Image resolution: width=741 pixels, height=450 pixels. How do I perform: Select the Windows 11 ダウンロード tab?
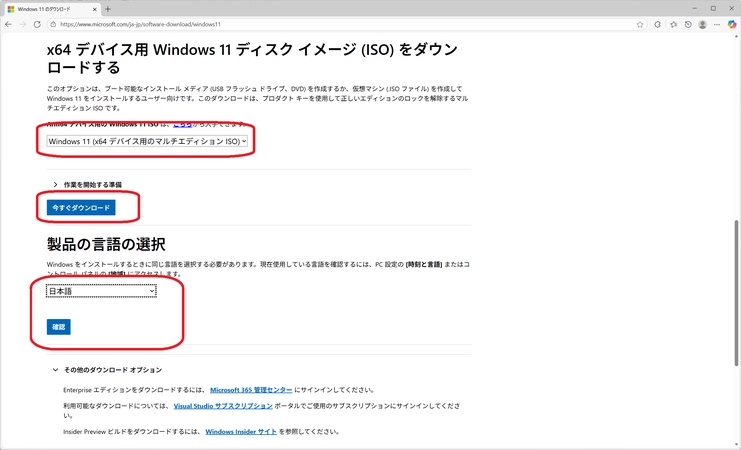(52, 9)
